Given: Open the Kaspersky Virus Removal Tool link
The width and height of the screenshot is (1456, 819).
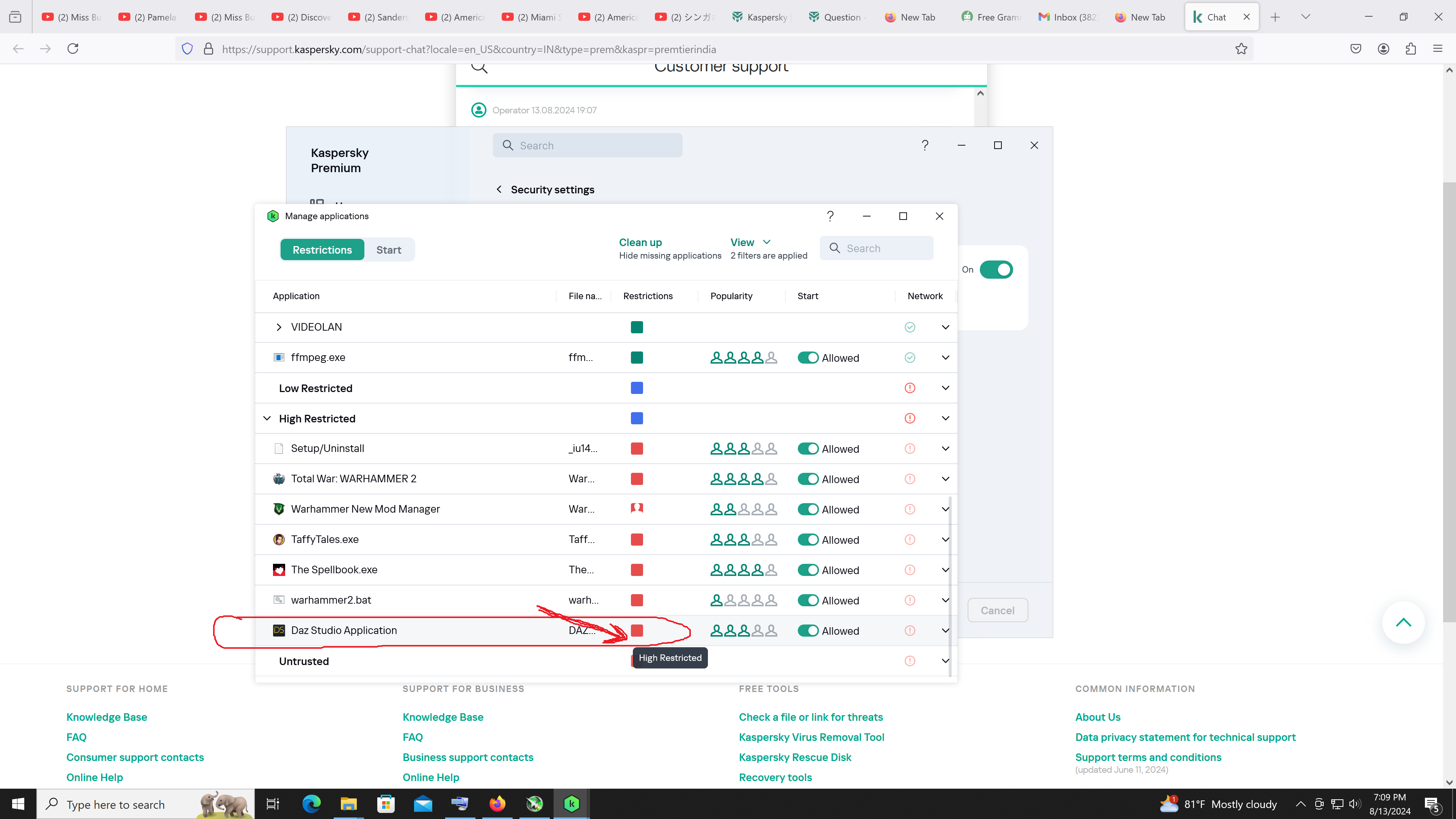Looking at the screenshot, I should click(811, 737).
